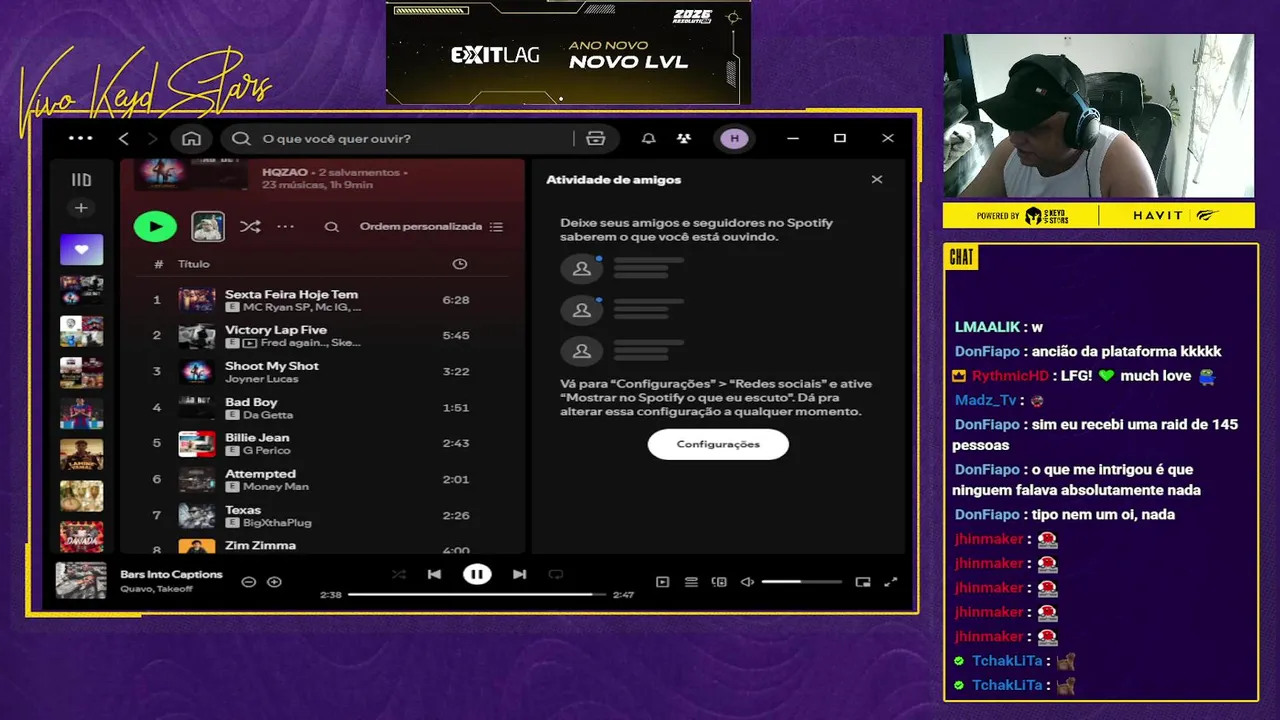
Task: Select the song Bad Boy
Action: tap(251, 402)
